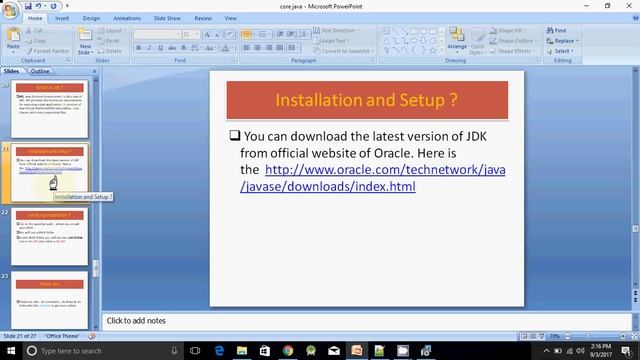The image size is (640, 360).
Task: Toggle Underline formatting
Action: pyautogui.click(x=160, y=48)
